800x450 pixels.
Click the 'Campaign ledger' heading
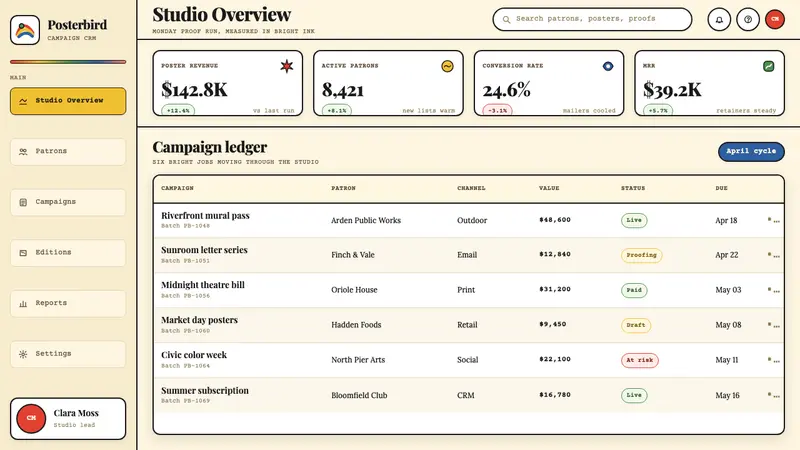coord(209,147)
